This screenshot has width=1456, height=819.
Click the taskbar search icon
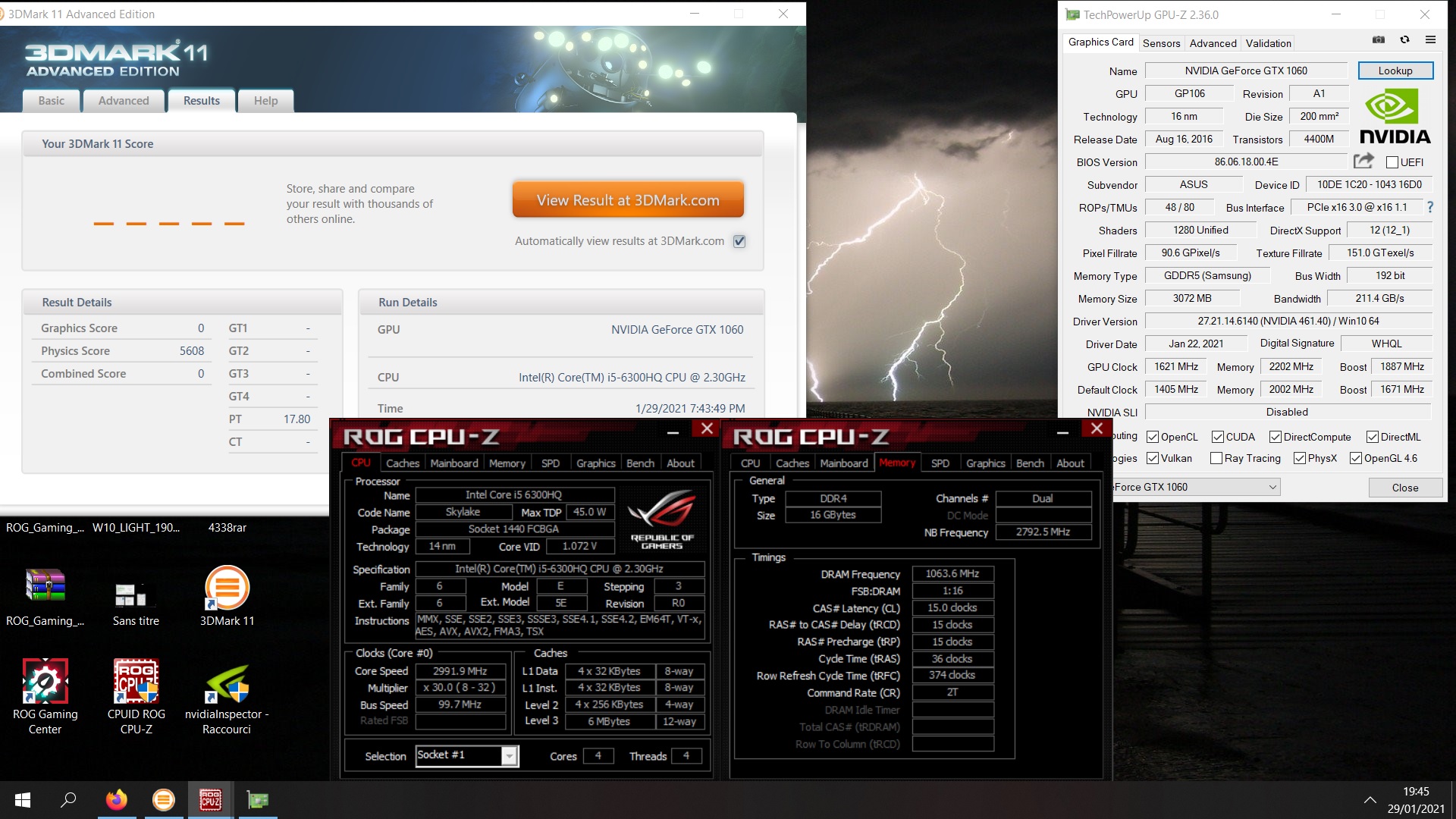click(x=68, y=800)
